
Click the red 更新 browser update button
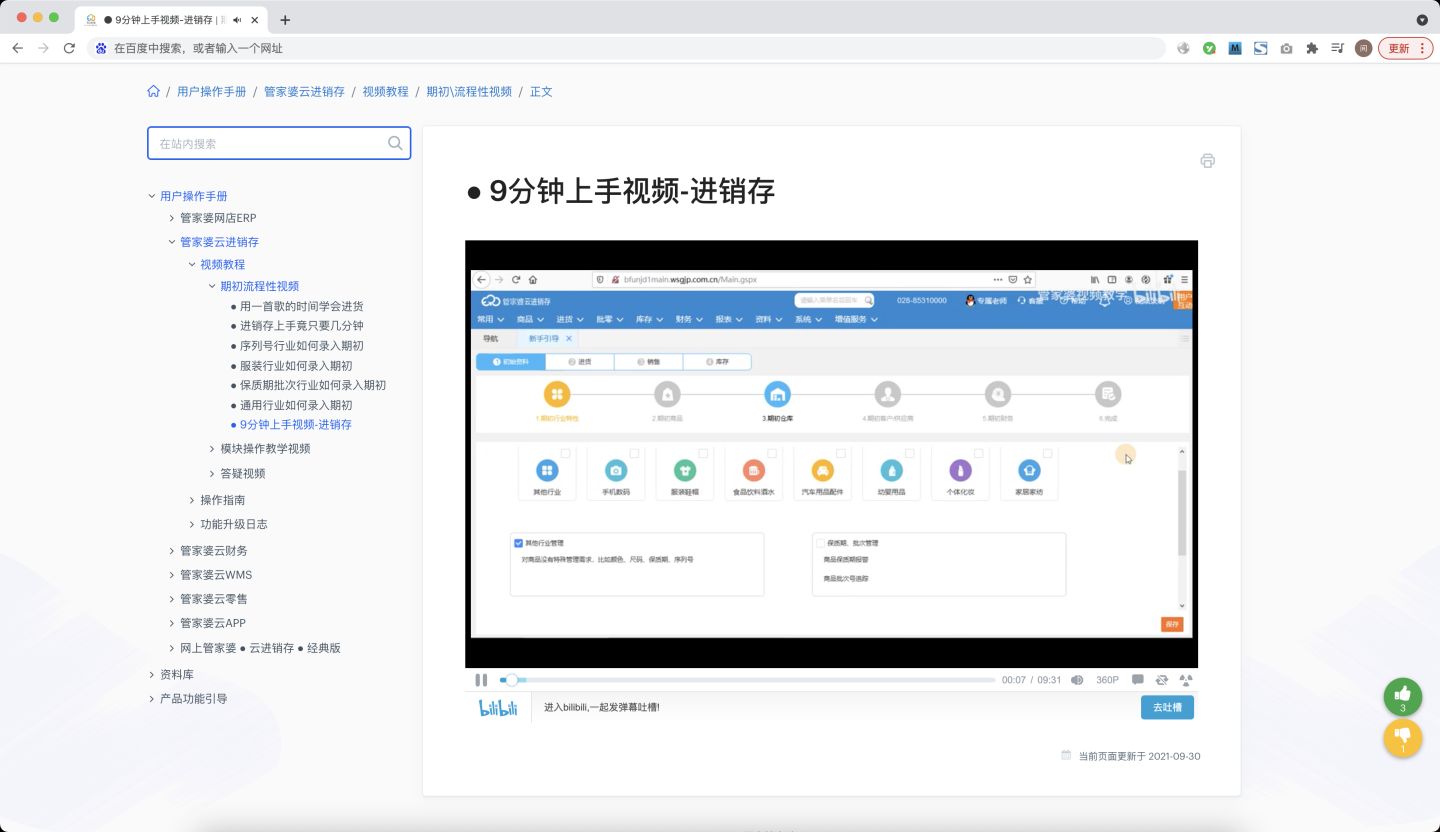click(1405, 48)
